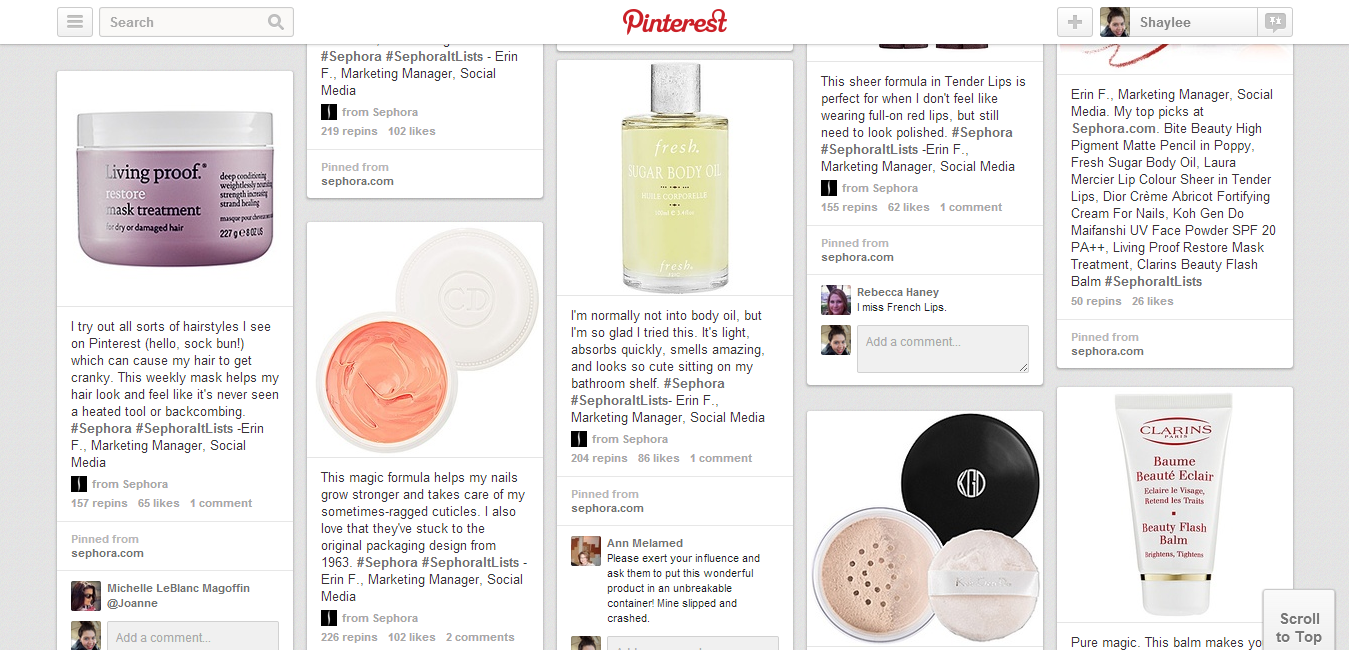Click the search magnifier icon

(276, 22)
